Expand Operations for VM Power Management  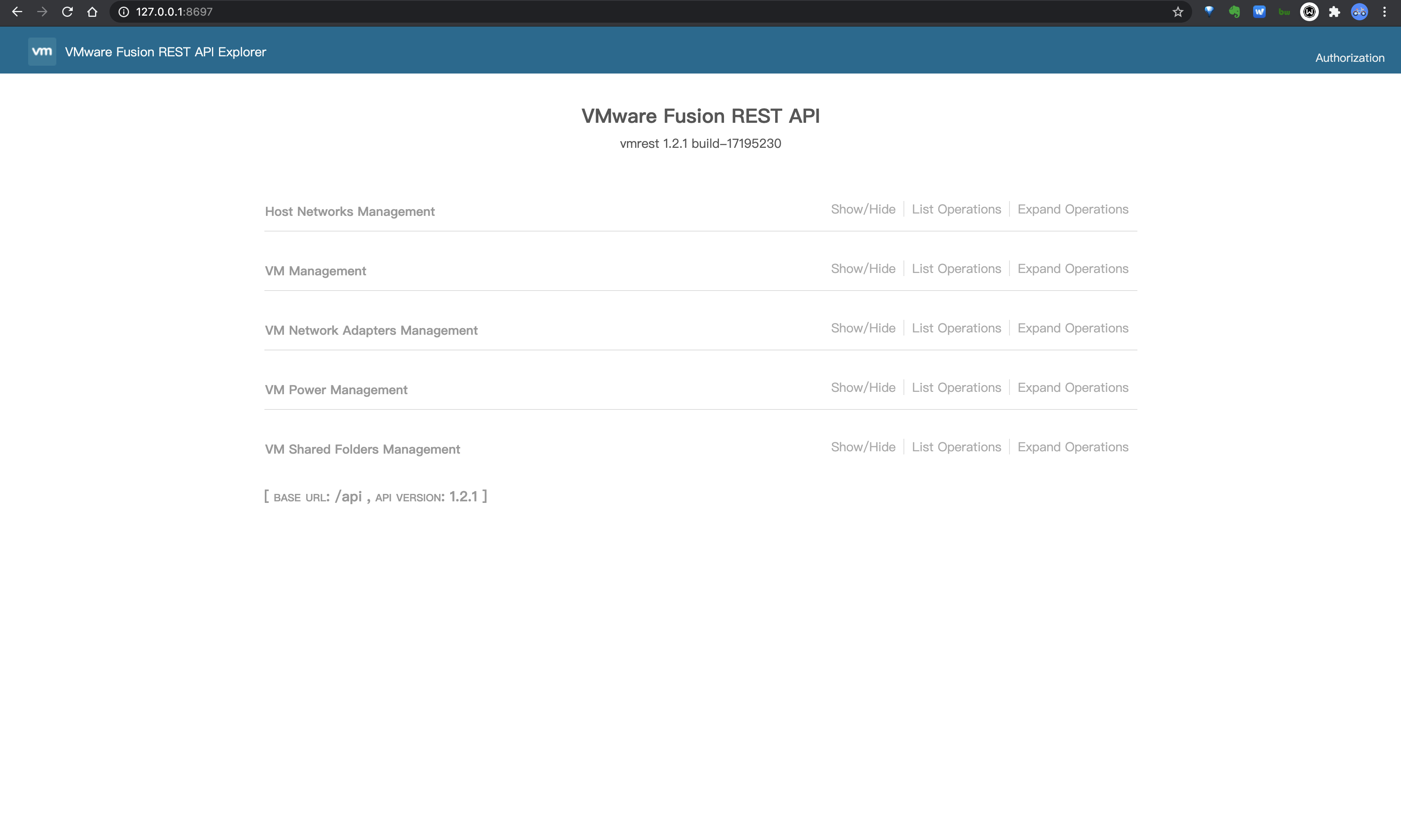[x=1073, y=387]
